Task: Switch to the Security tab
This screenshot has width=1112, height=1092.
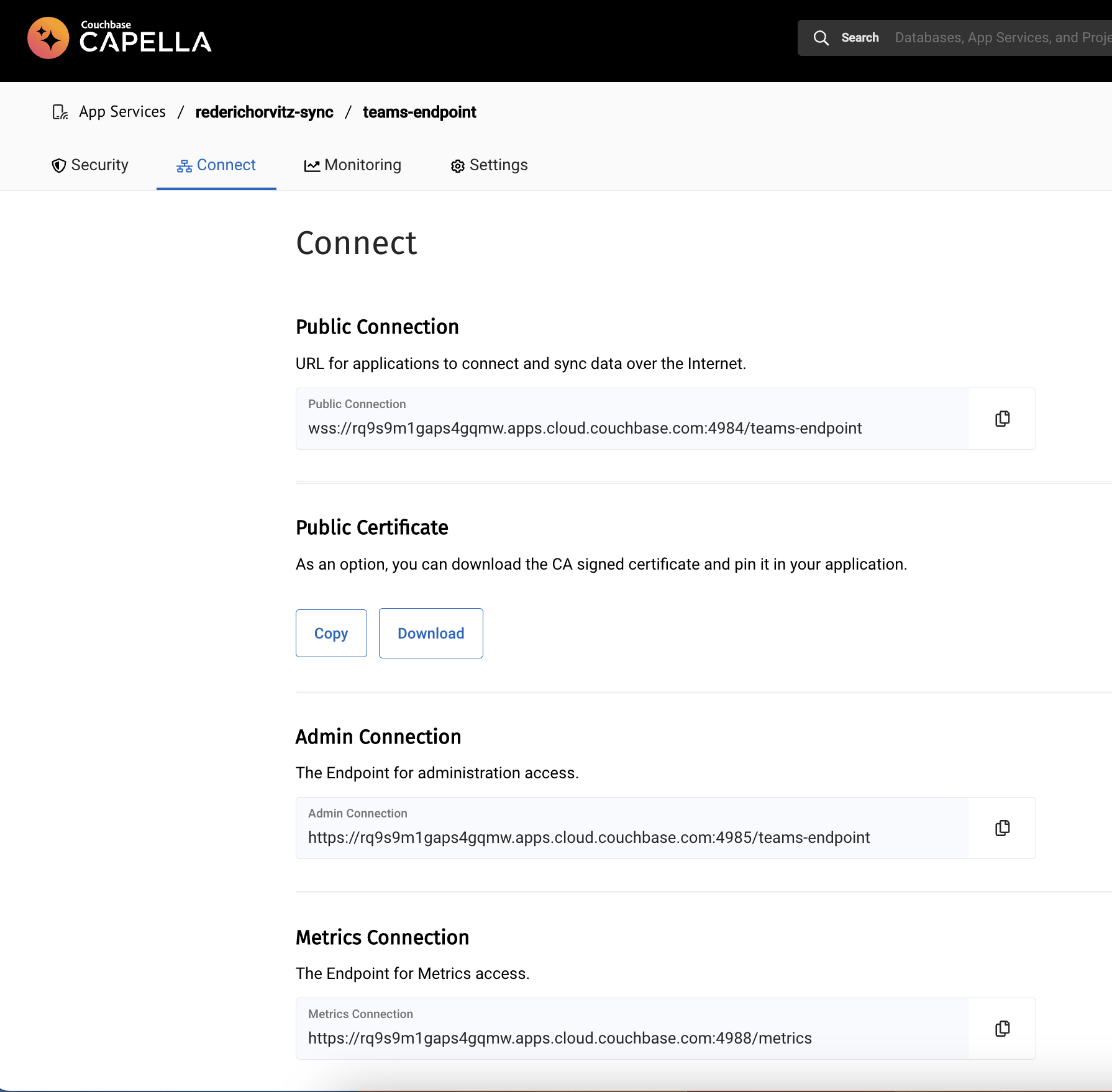Action: click(99, 165)
